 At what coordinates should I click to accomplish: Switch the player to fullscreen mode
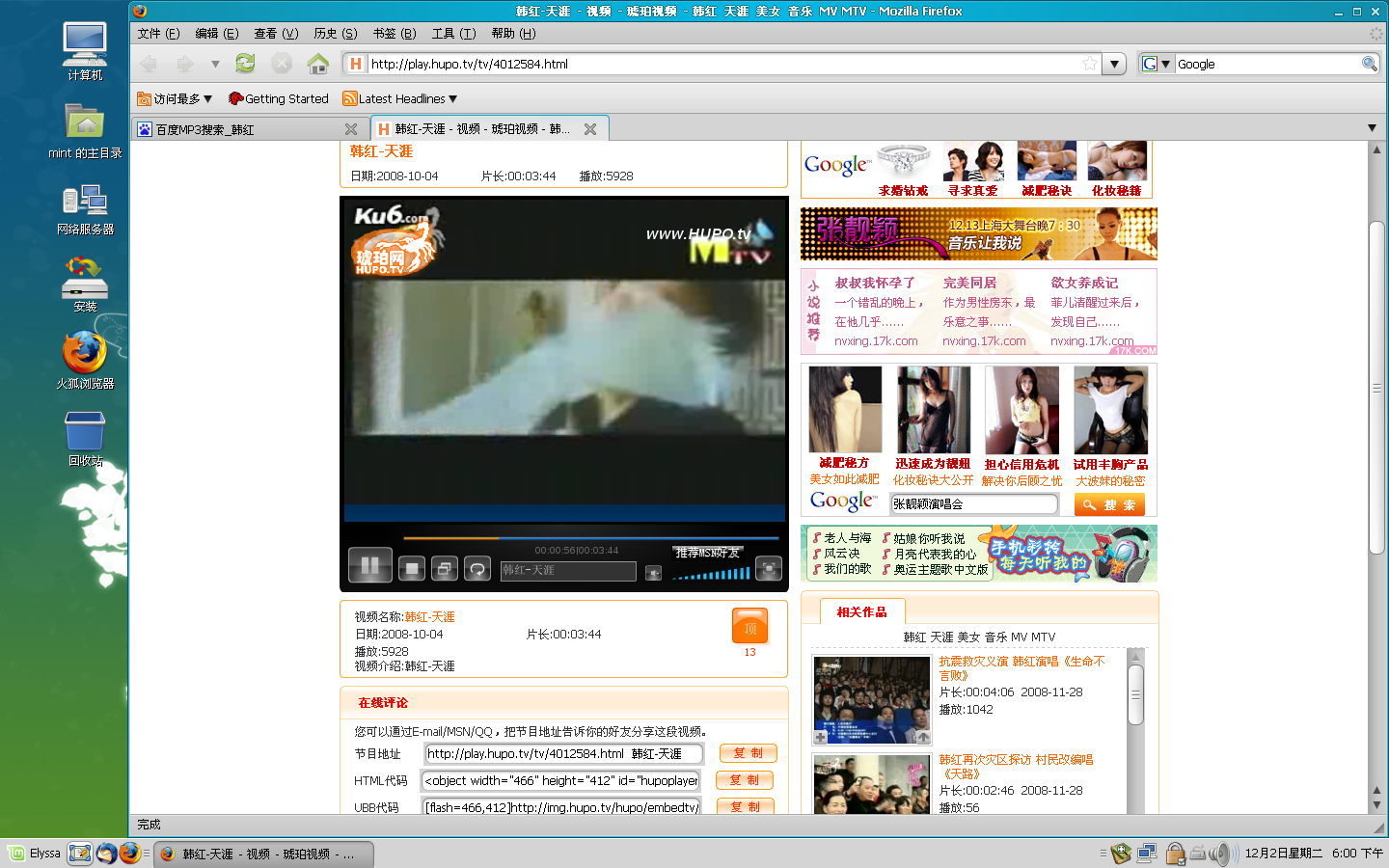[769, 569]
